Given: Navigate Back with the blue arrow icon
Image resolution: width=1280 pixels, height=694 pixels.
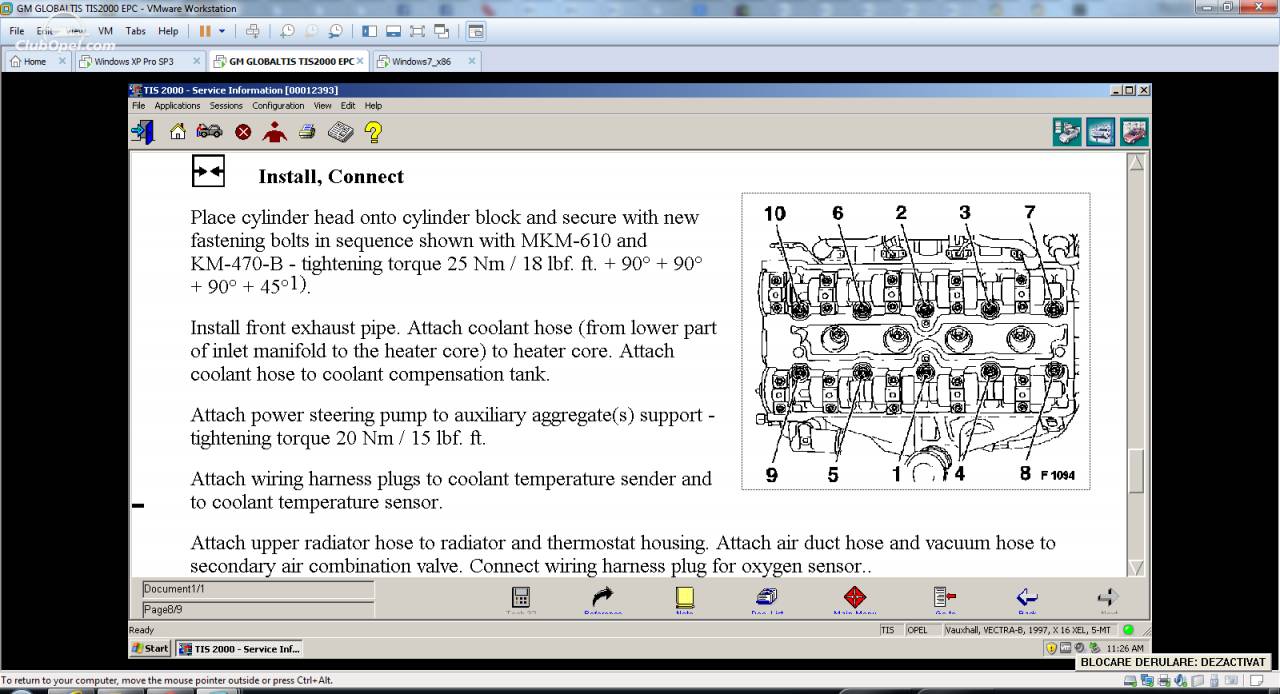Looking at the screenshot, I should [1027, 599].
